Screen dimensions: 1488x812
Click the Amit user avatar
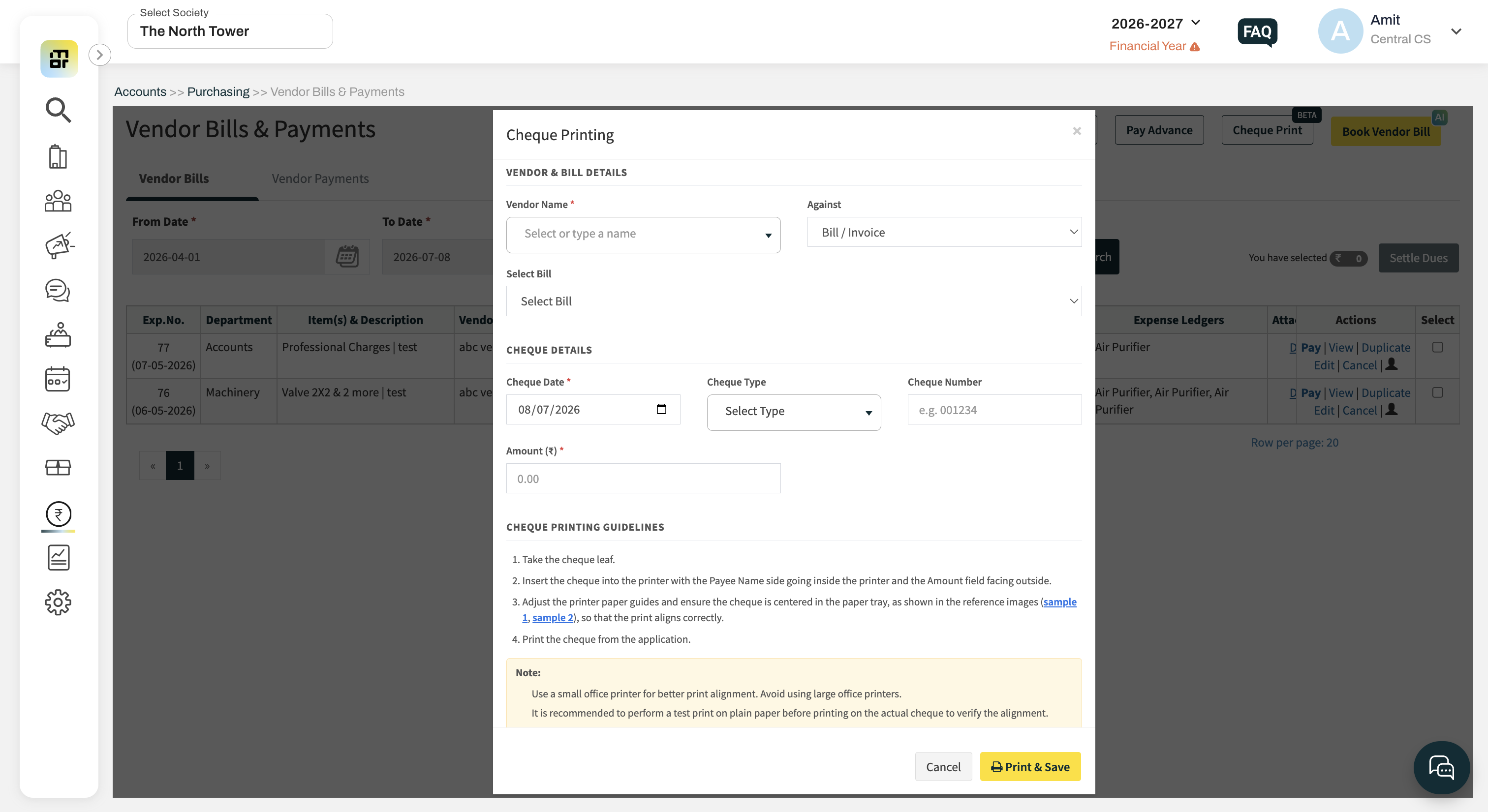1340,30
